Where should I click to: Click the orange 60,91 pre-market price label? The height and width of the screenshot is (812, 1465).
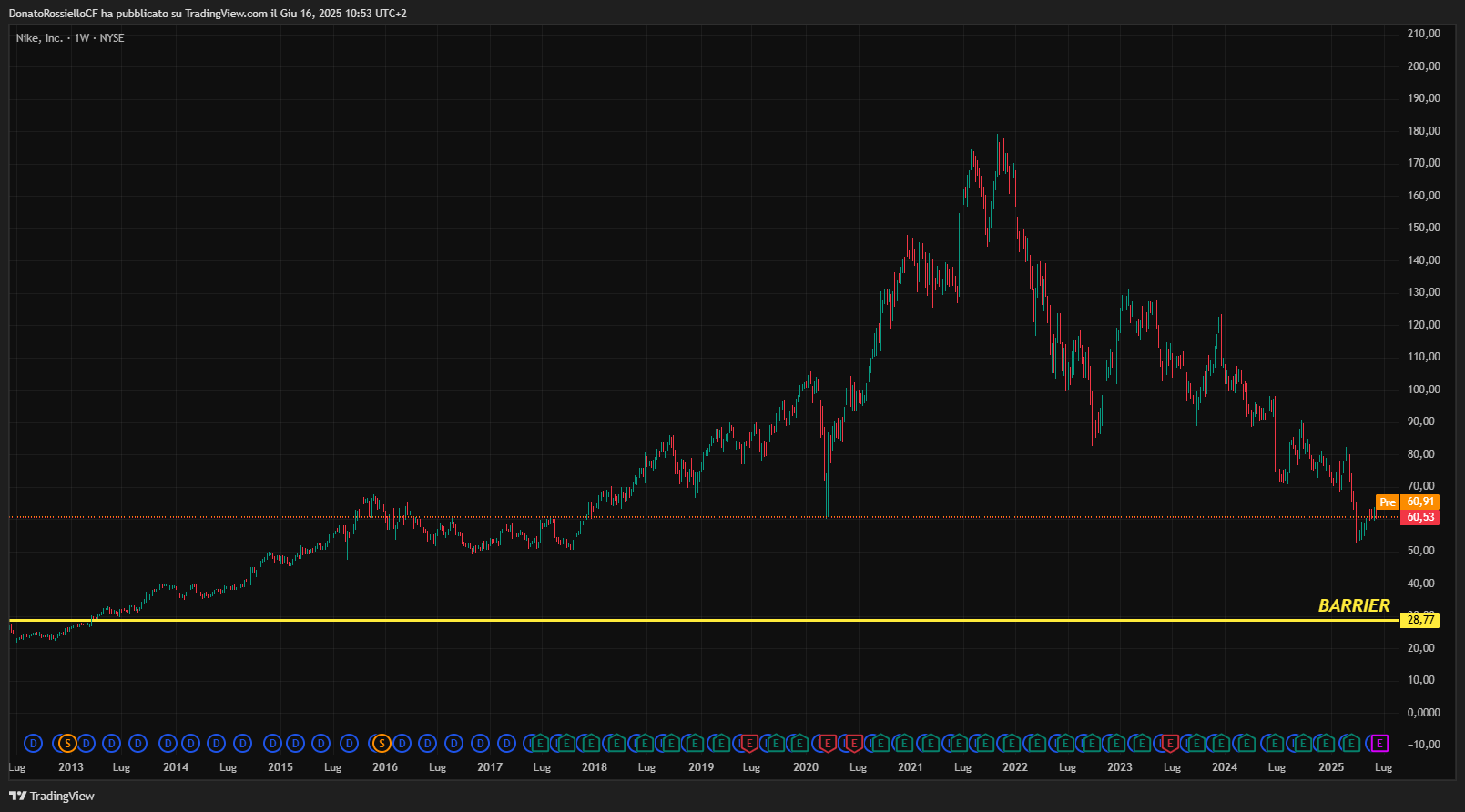click(x=1420, y=502)
